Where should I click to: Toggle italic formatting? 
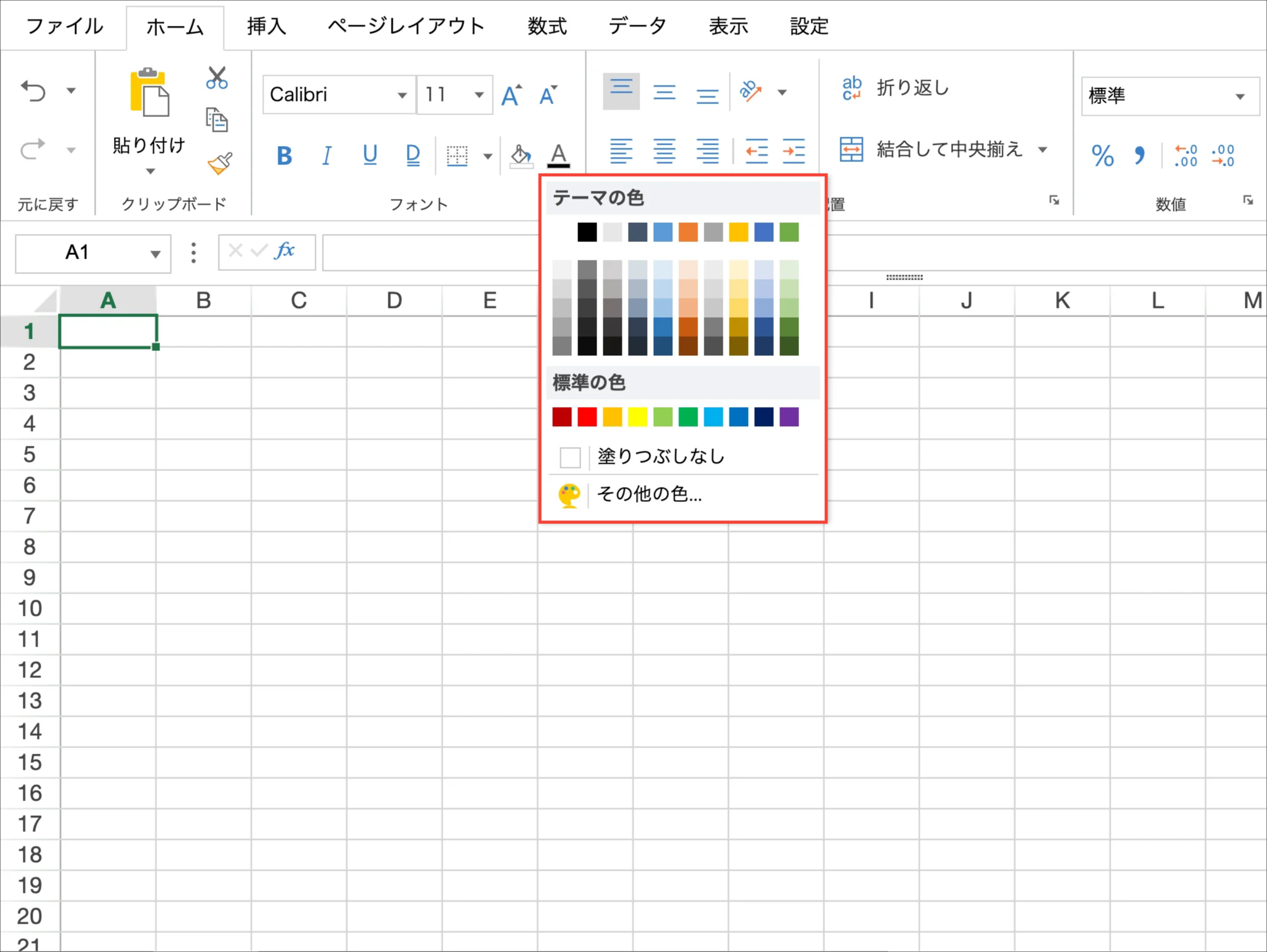click(x=327, y=155)
